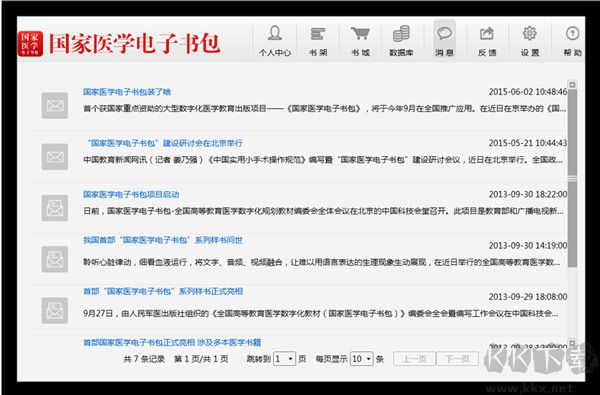Open the 帮助 help question mark icon
This screenshot has height=395, width=600.
(x=572, y=41)
